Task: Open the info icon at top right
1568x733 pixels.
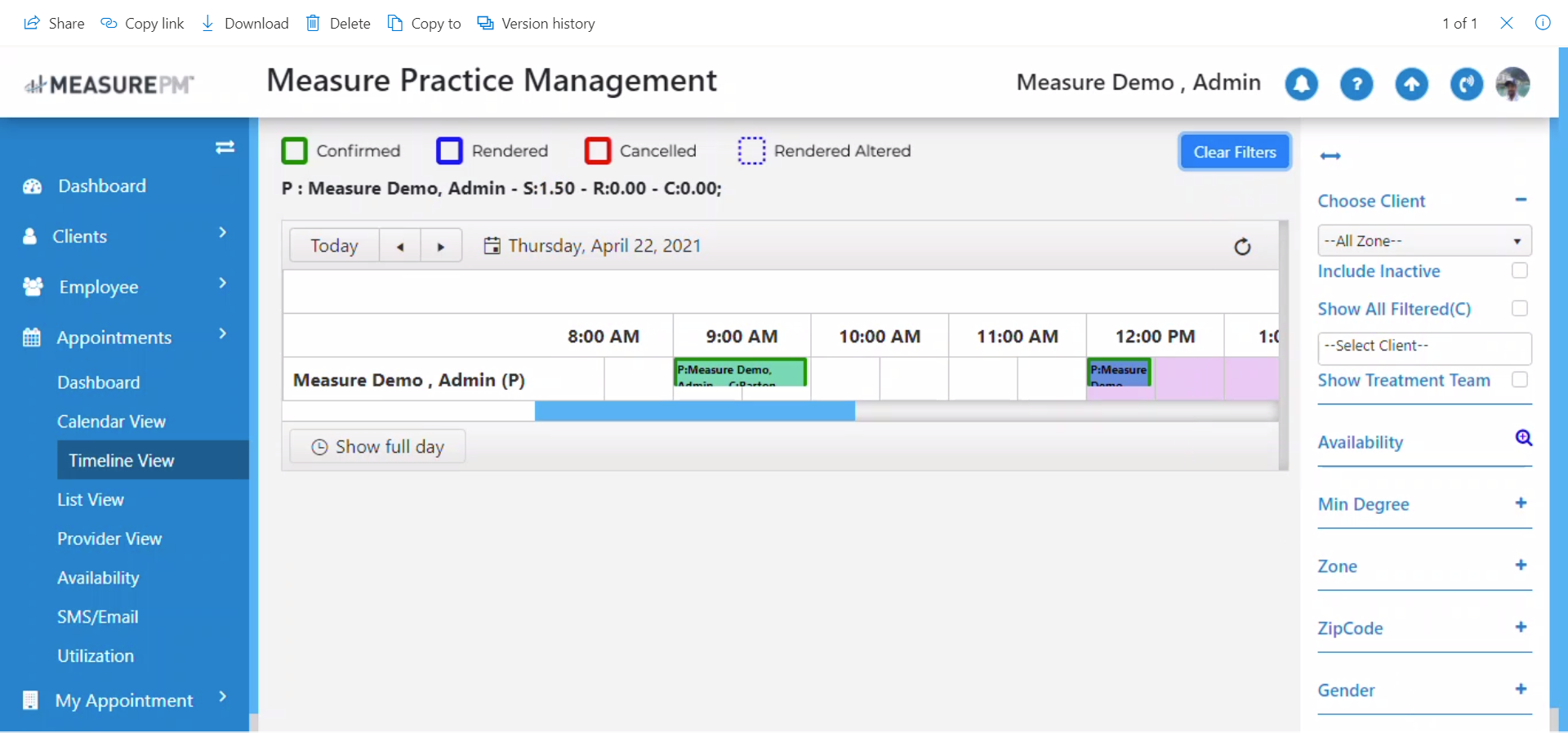Action: tap(1543, 23)
